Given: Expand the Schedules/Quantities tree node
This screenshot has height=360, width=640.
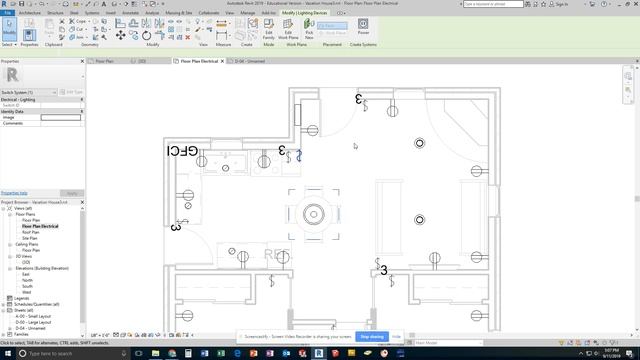Looking at the screenshot, I should point(3,304).
